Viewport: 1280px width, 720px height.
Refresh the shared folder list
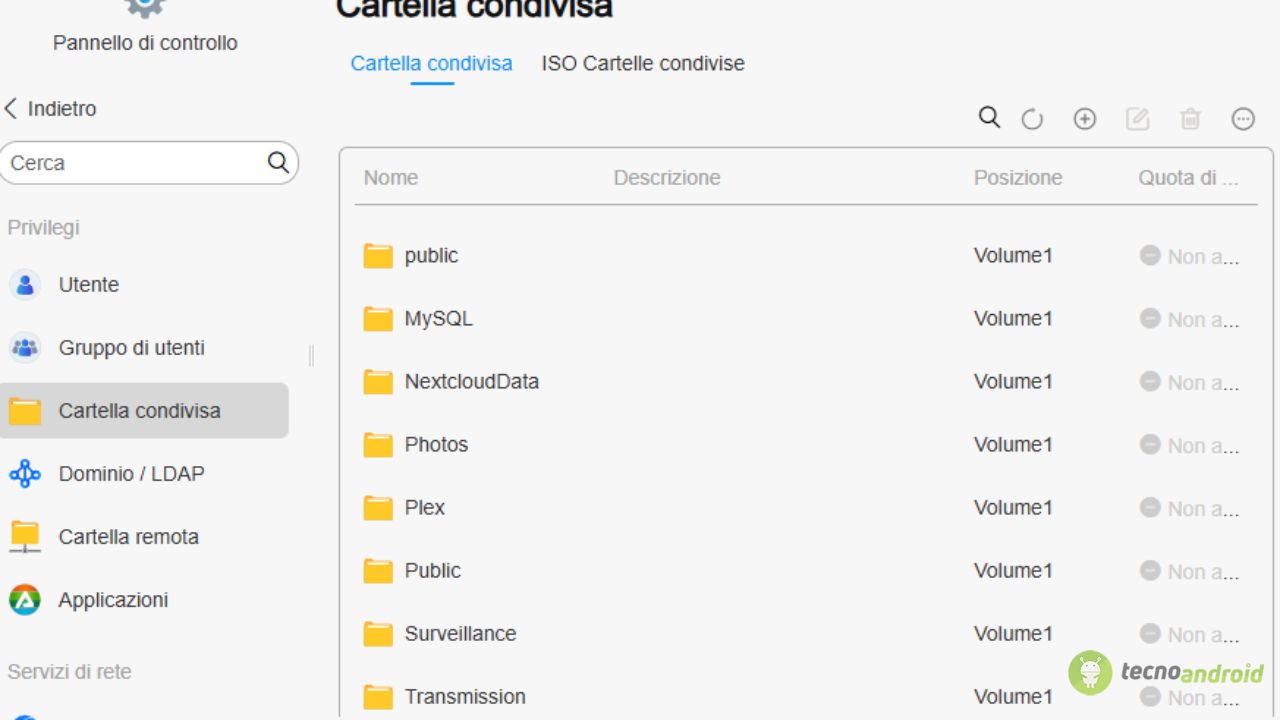pyautogui.click(x=1032, y=120)
